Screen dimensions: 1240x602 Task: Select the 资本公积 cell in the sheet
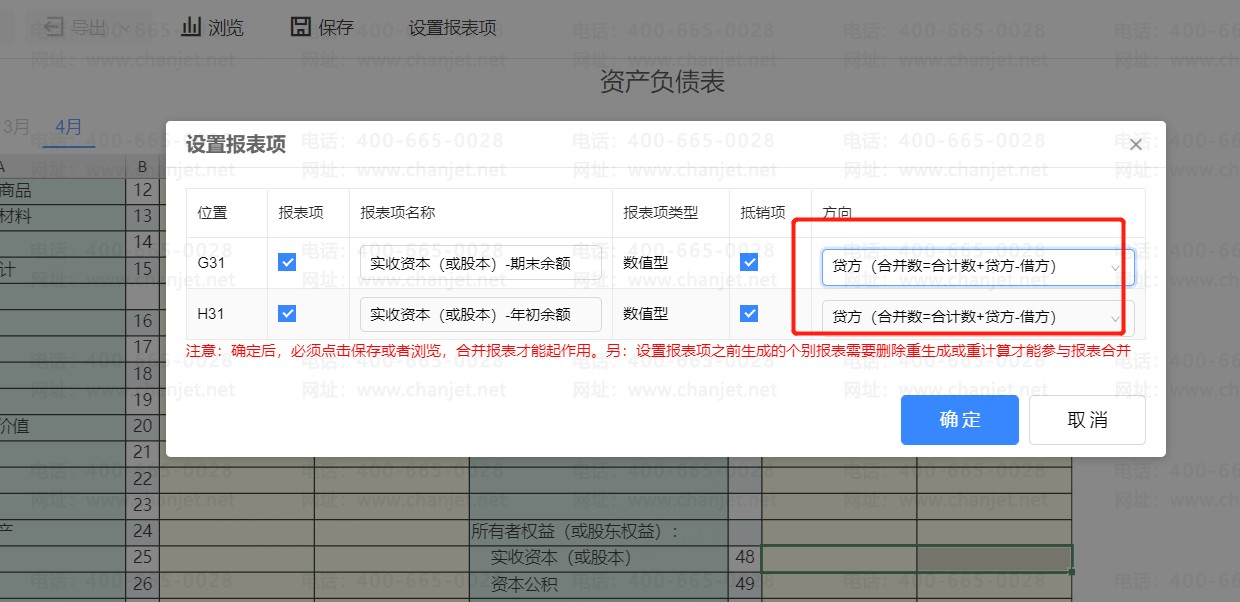tap(524, 584)
